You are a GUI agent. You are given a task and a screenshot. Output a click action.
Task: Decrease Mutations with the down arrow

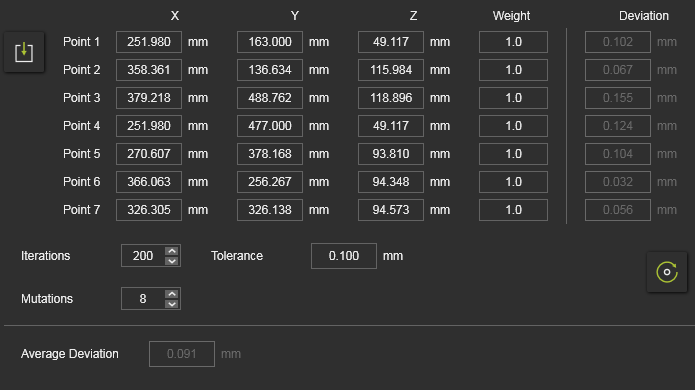point(172,304)
